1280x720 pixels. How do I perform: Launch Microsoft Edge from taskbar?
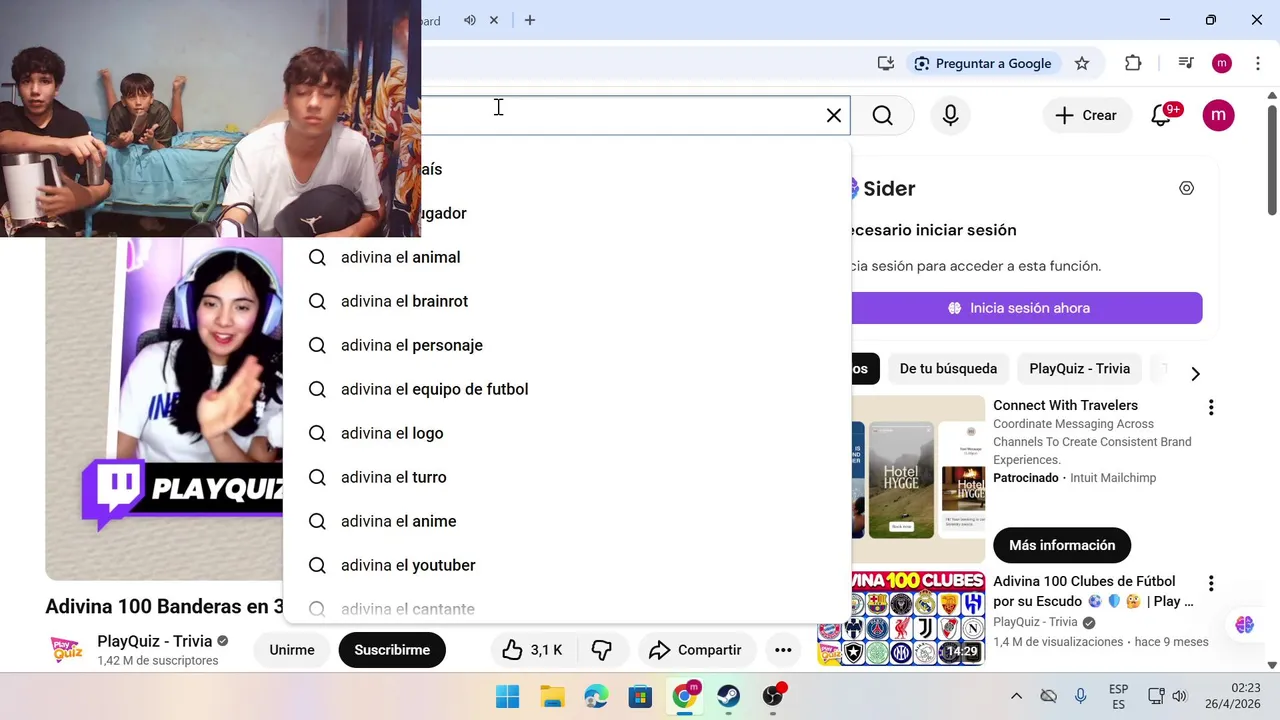(x=596, y=696)
